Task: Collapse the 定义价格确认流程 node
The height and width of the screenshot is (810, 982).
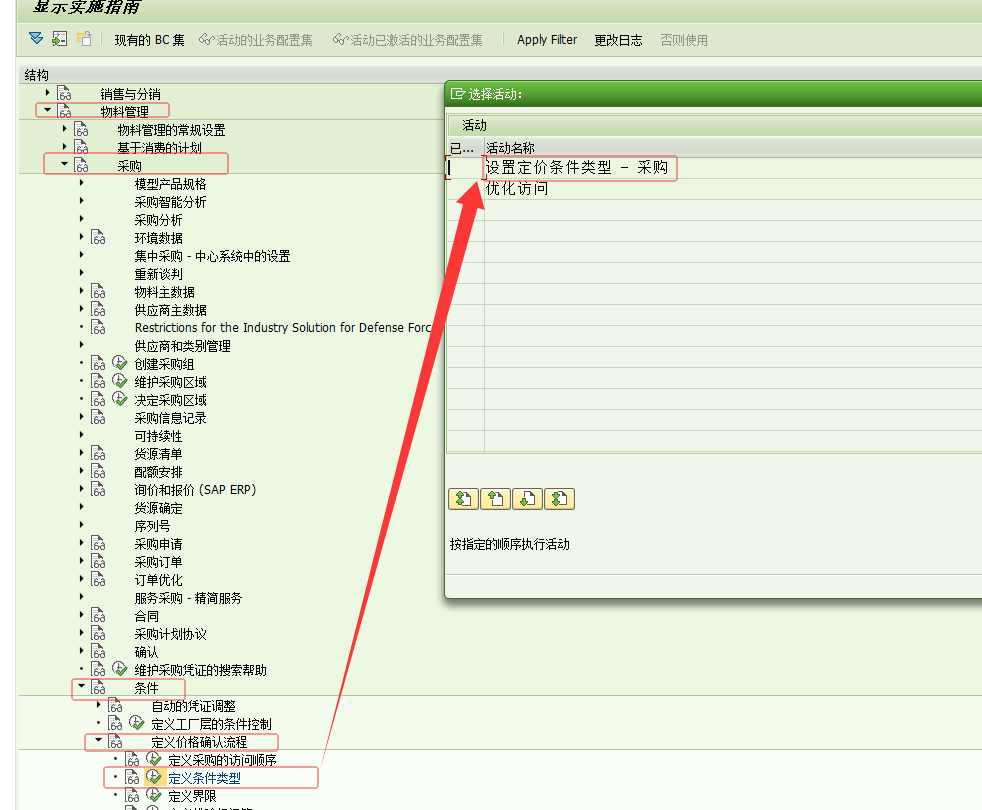Action: click(98, 741)
